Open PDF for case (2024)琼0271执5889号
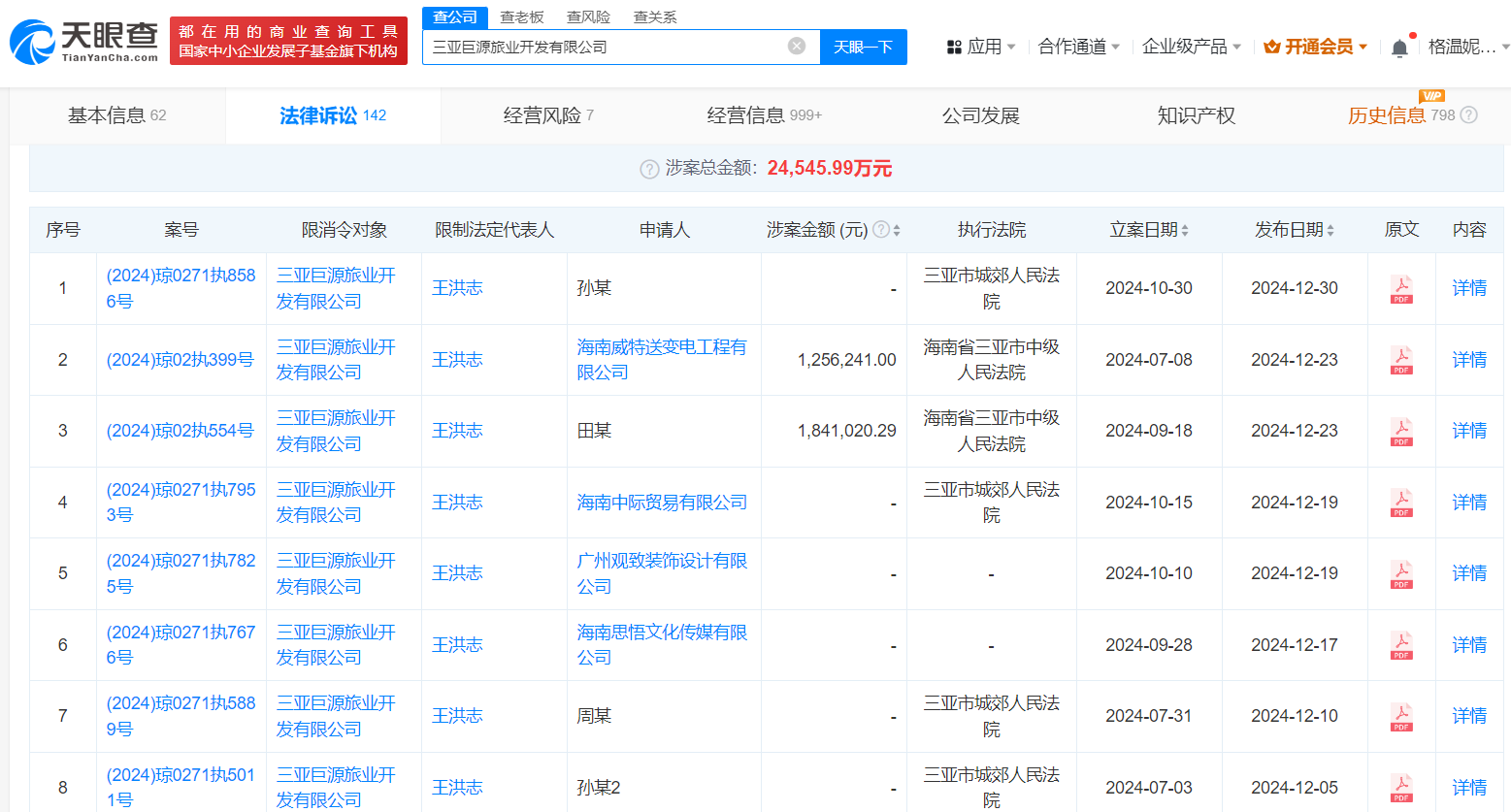This screenshot has height=812, width=1511. [1401, 716]
